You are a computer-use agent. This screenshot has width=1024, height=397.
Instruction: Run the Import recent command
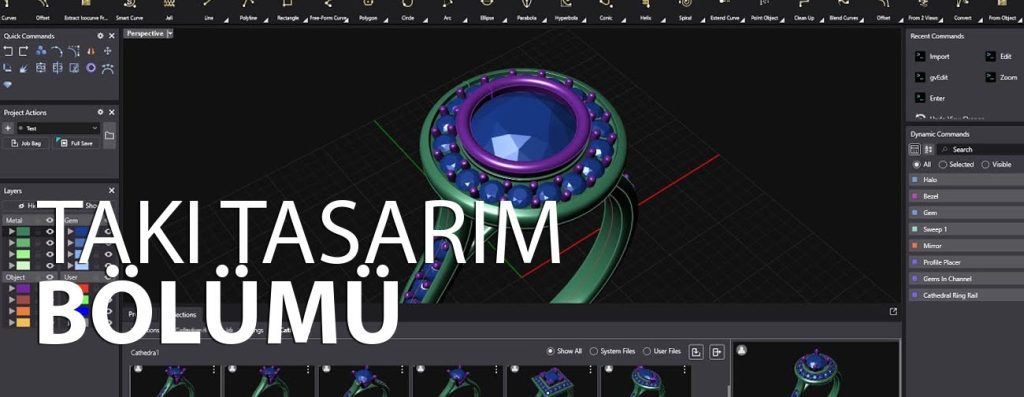tap(932, 57)
